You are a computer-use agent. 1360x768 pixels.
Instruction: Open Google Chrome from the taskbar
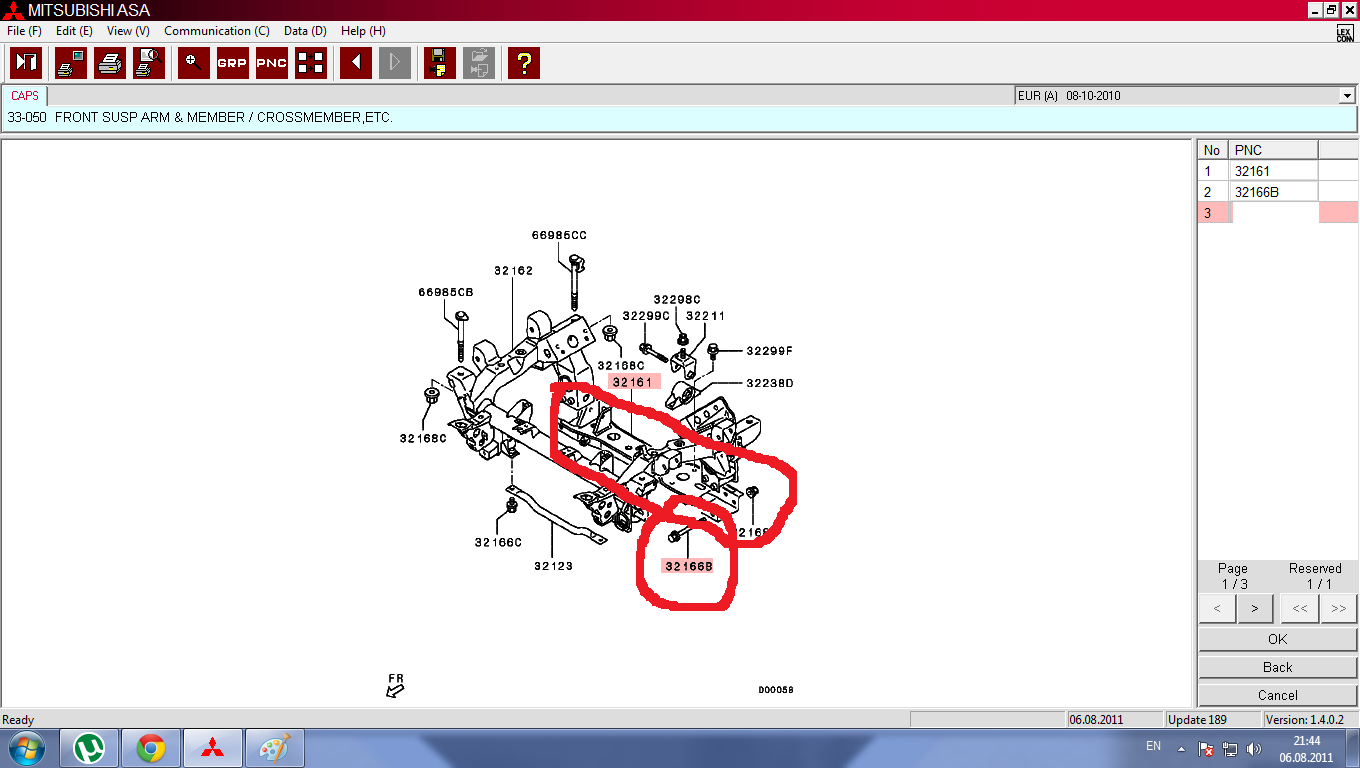click(151, 748)
